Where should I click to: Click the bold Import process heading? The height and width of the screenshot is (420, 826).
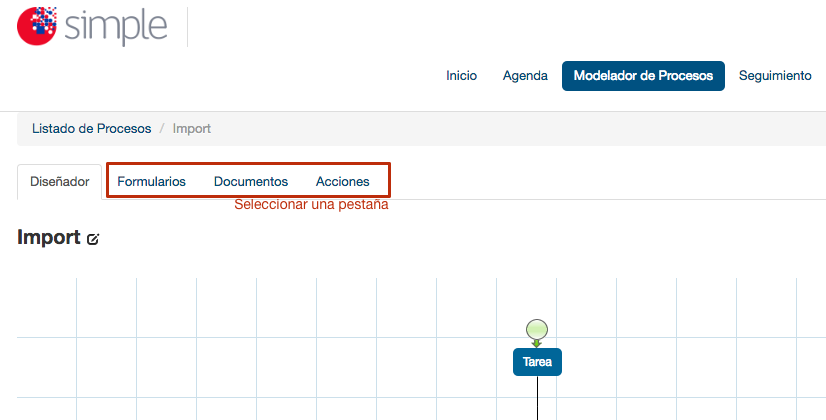49,238
